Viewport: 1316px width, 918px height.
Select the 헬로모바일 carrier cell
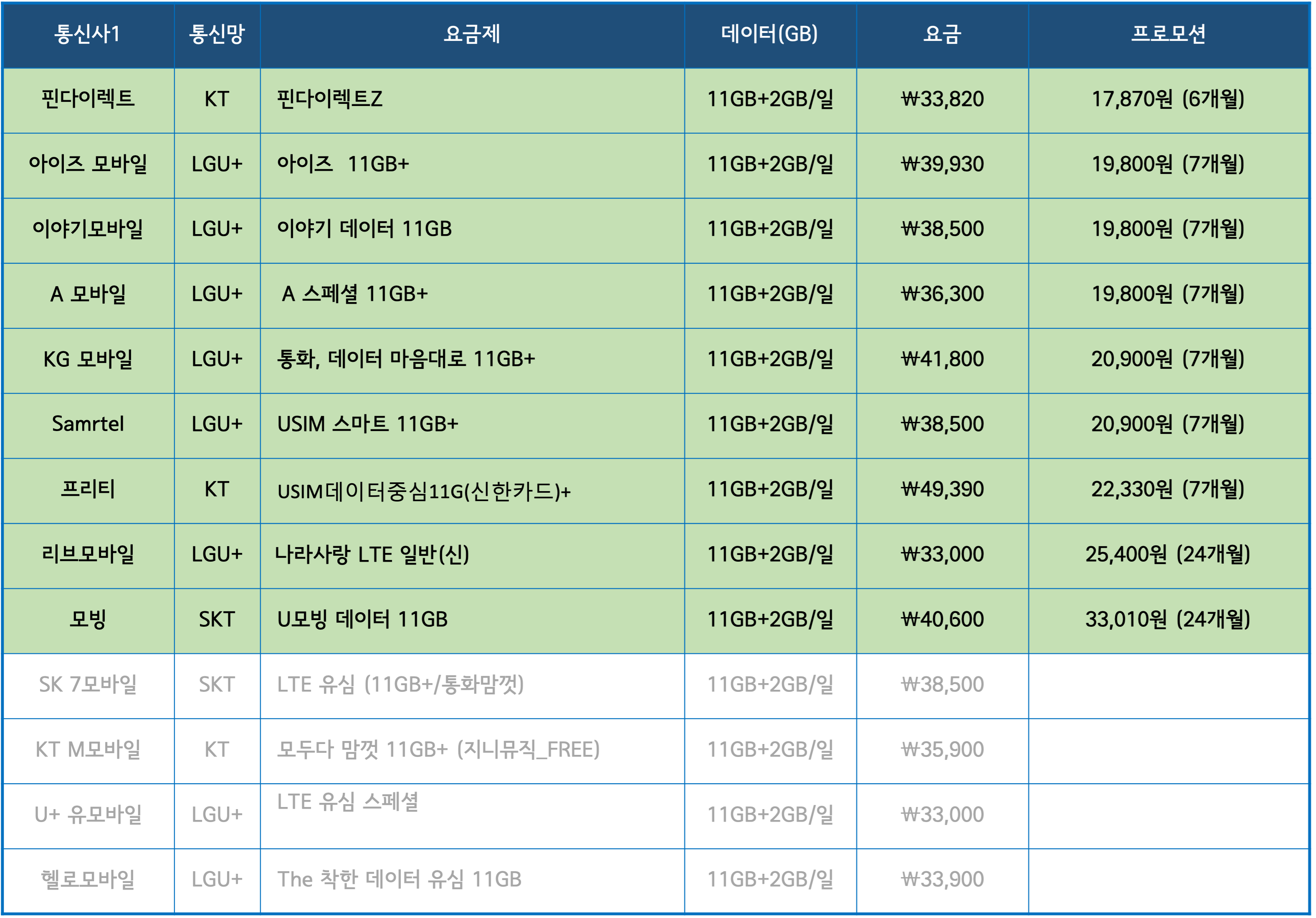(x=88, y=881)
